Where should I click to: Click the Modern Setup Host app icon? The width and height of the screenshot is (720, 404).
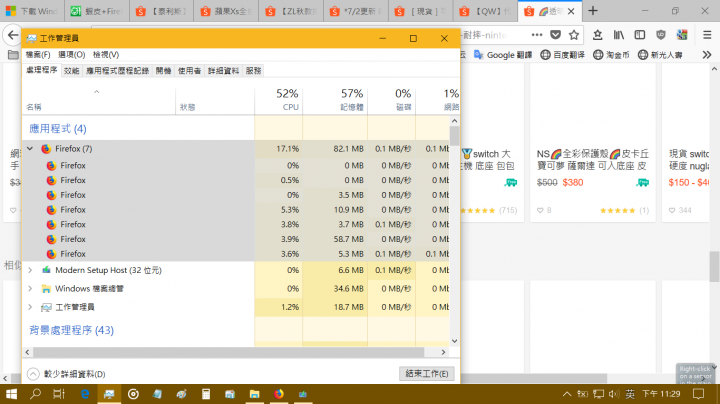pos(46,270)
